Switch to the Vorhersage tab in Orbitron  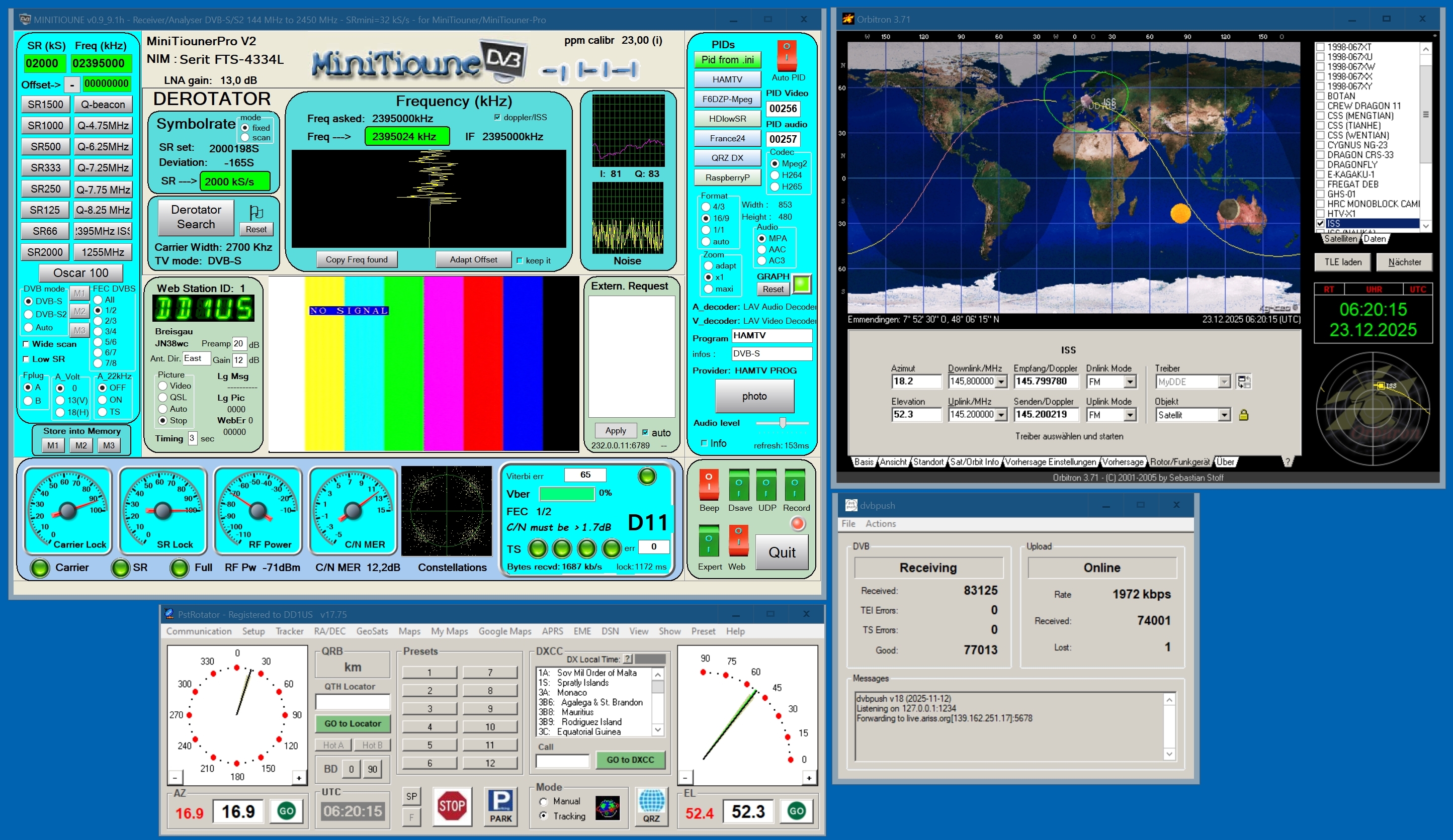pyautogui.click(x=1122, y=461)
